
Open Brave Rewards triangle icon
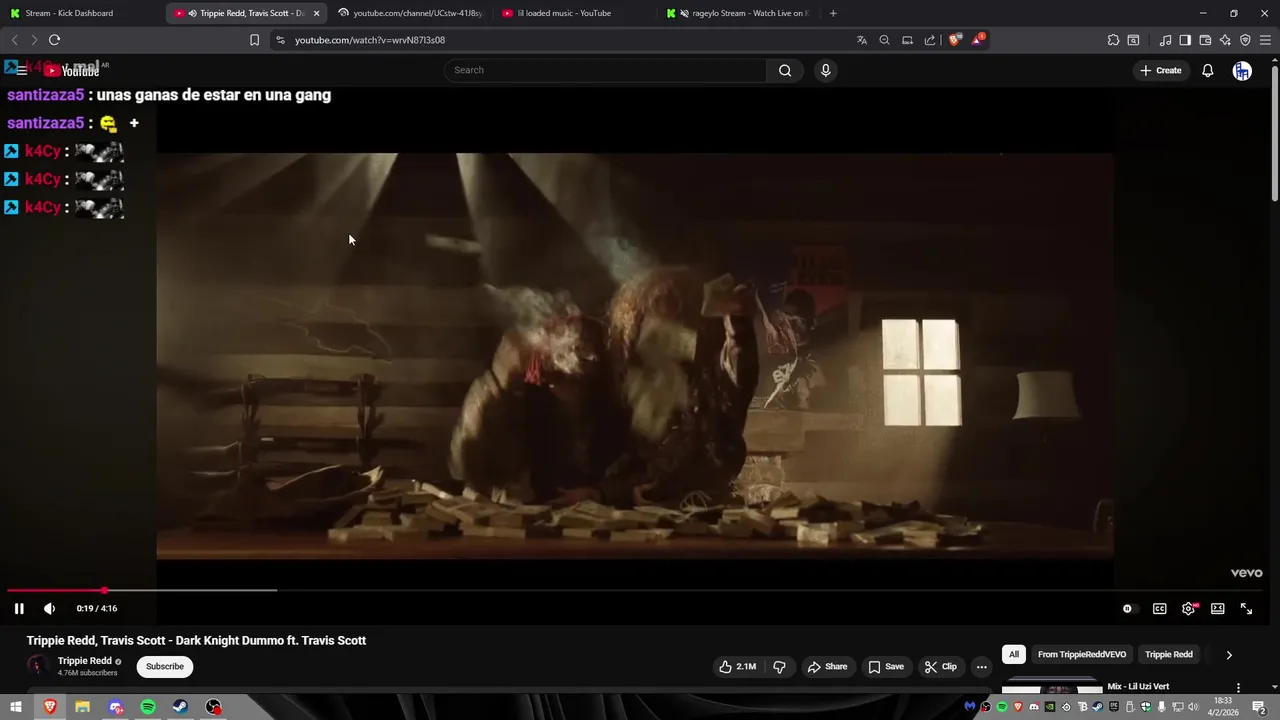(x=978, y=40)
